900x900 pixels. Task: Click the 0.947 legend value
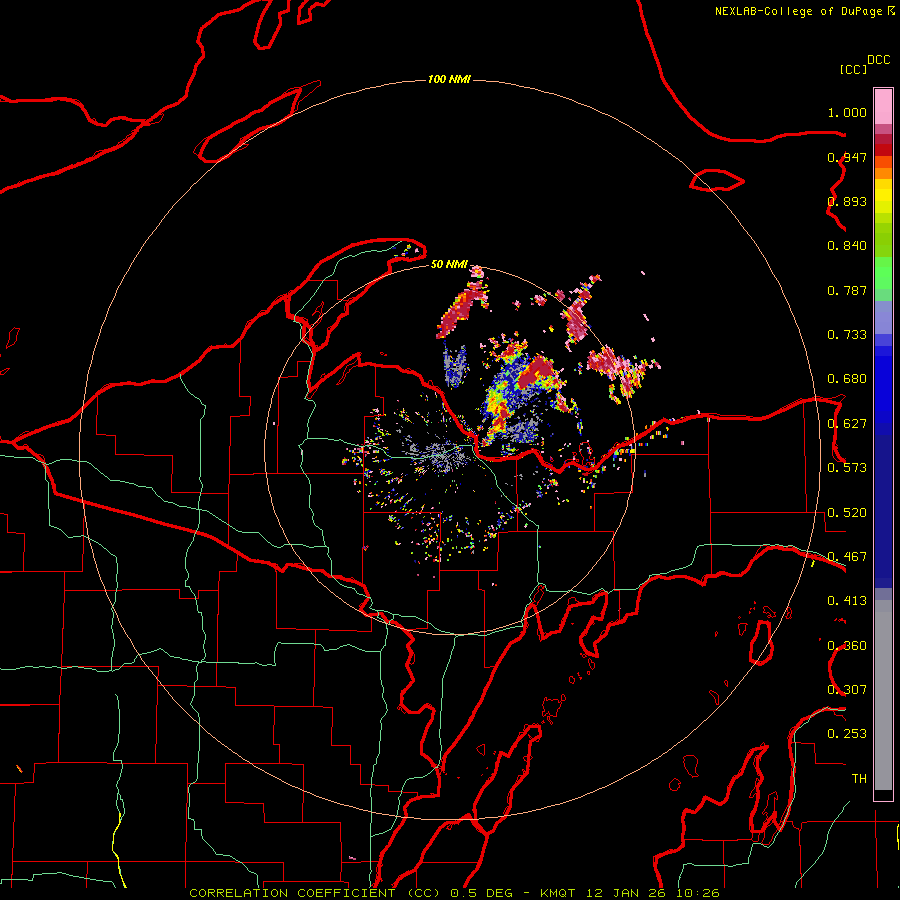[847, 157]
